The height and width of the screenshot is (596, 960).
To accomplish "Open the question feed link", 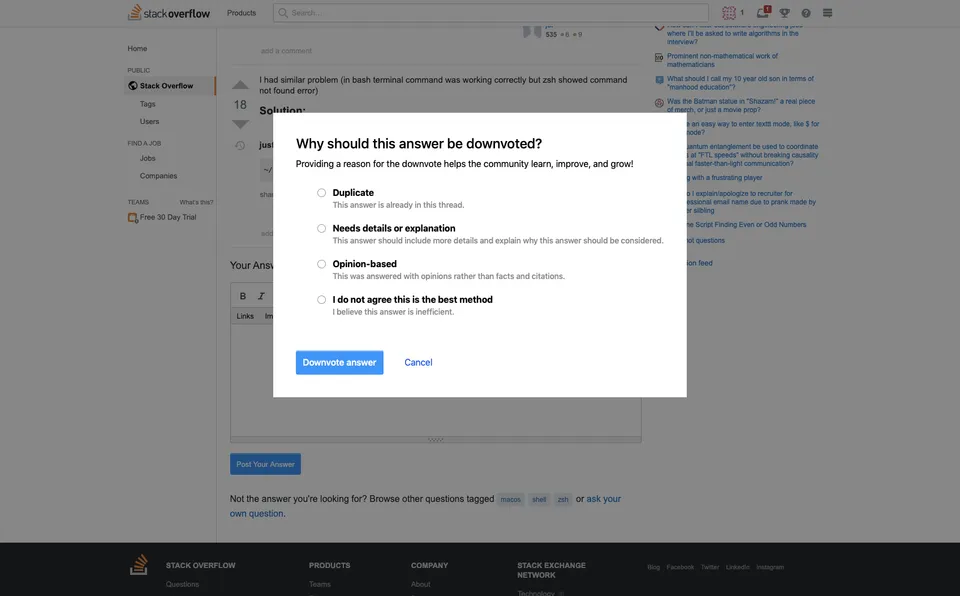I will (x=699, y=263).
